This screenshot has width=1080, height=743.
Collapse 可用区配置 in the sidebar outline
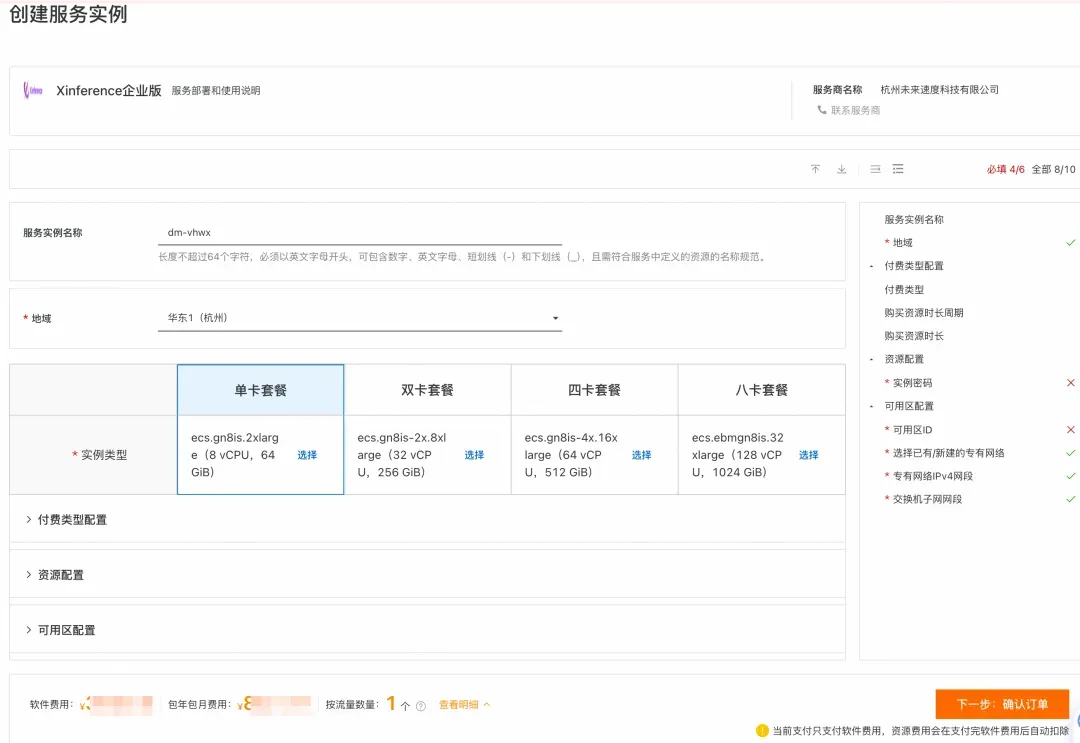coord(871,406)
